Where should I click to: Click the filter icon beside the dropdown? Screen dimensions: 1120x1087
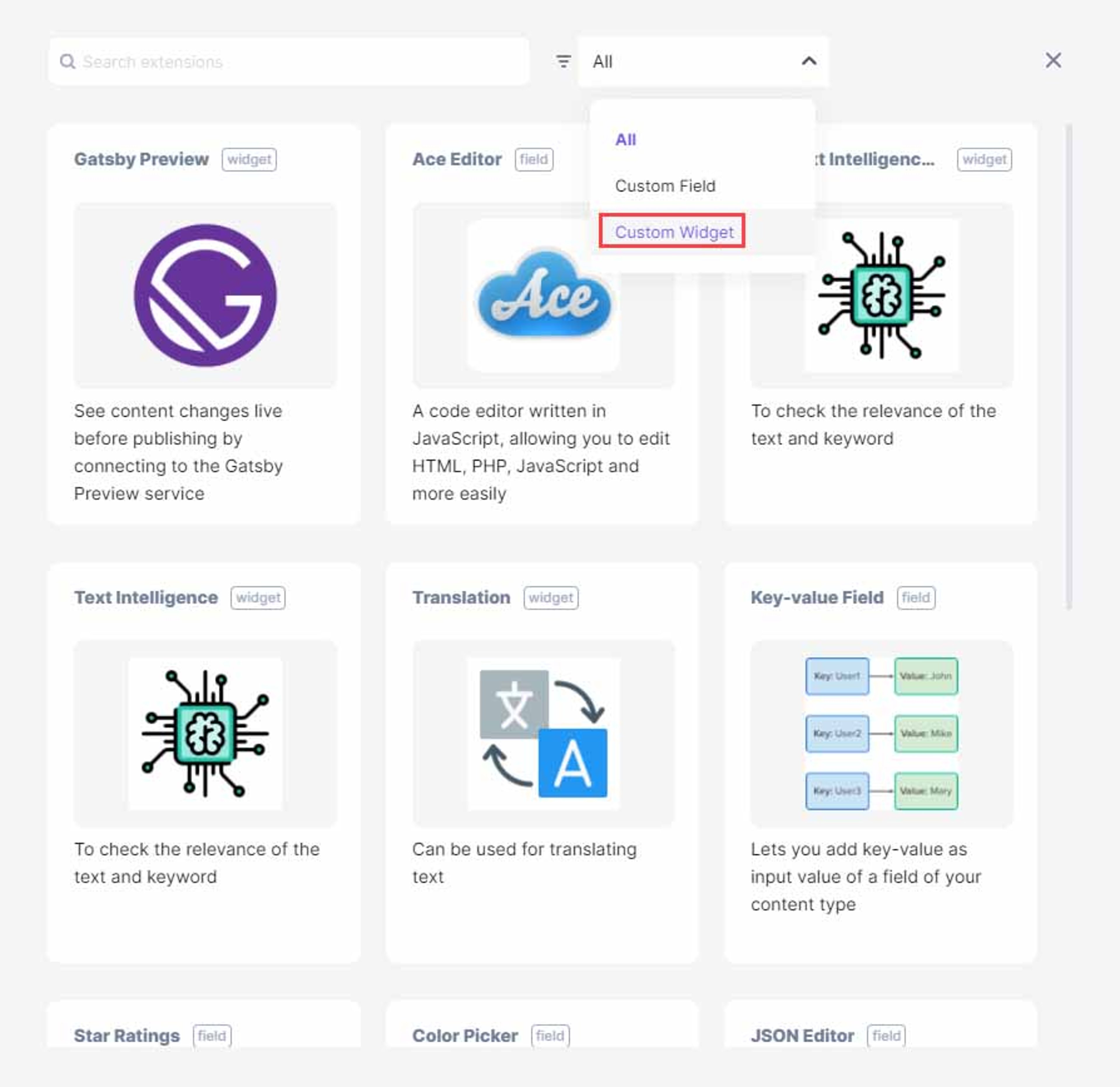coord(563,61)
